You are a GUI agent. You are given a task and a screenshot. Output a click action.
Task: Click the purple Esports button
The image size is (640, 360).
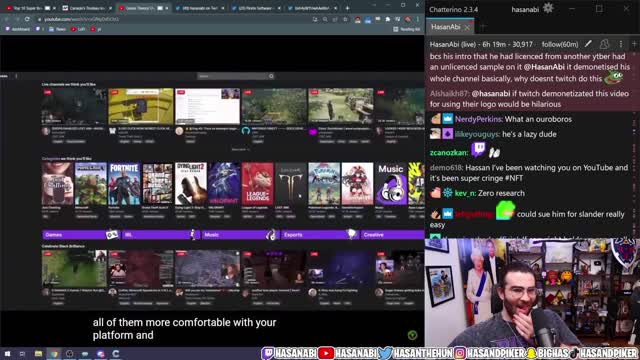click(320, 235)
